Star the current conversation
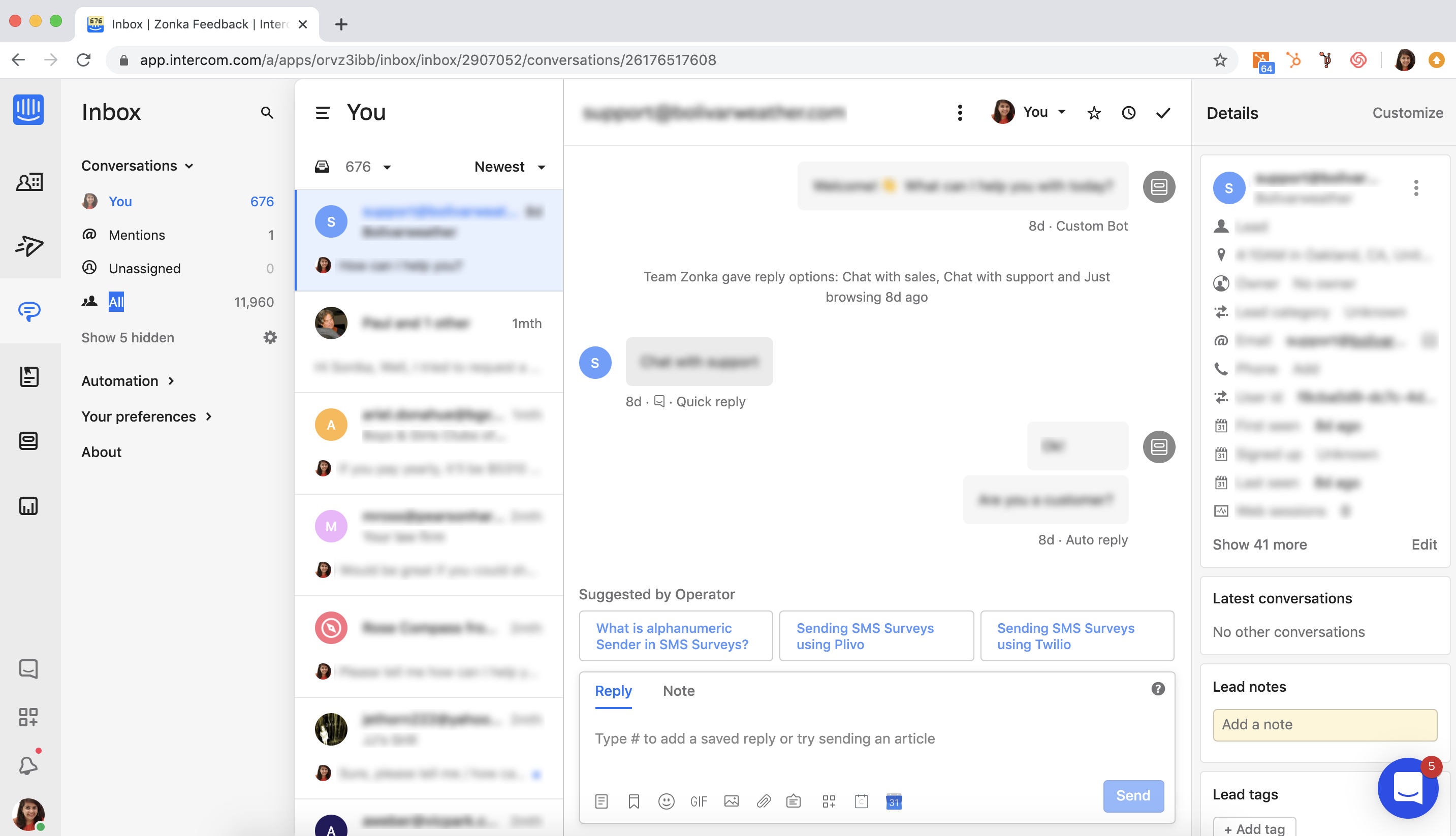Screen dimensions: 1456x836 coord(1094,113)
